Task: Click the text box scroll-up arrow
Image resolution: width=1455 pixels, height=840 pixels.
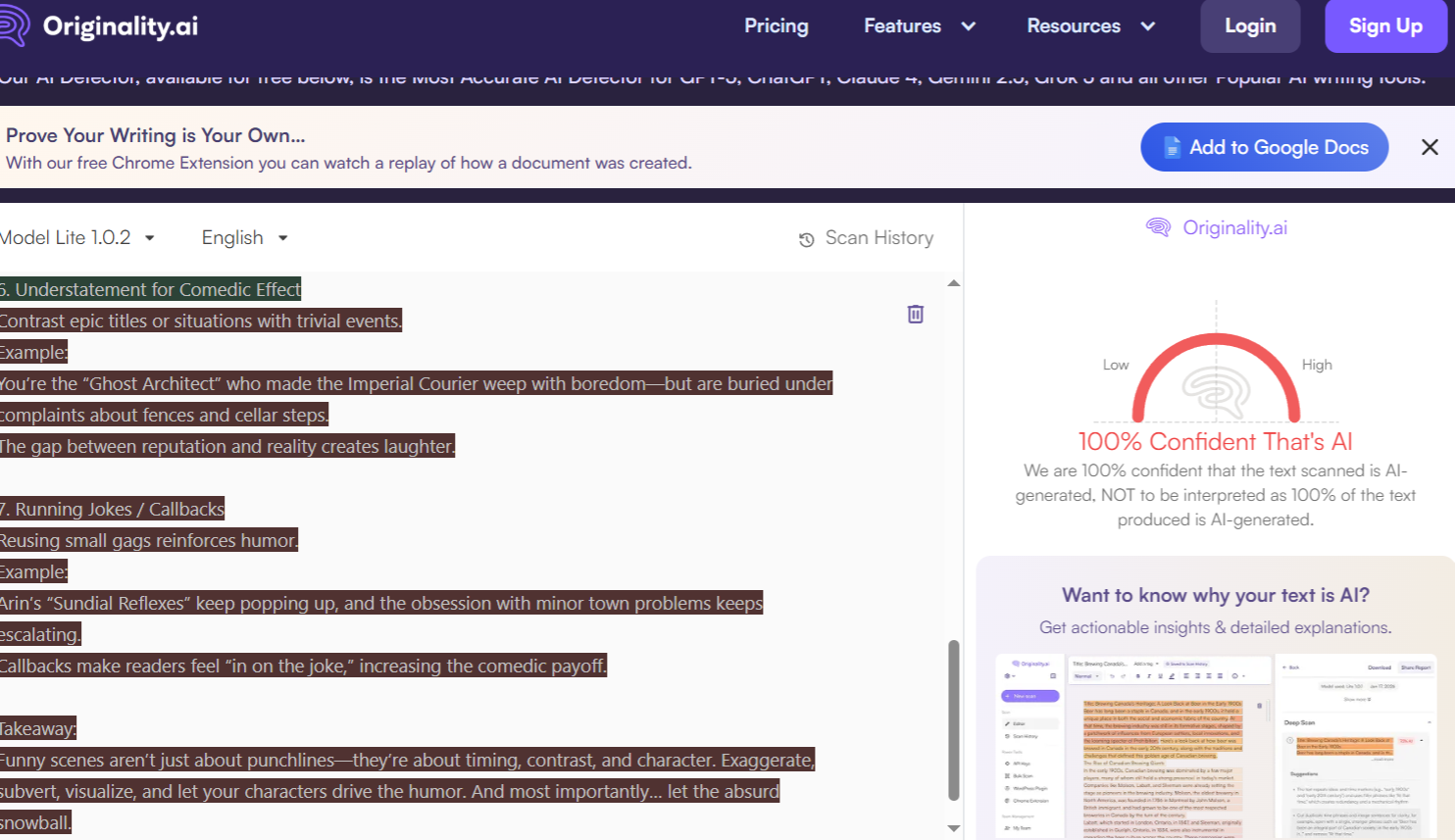Action: (x=953, y=283)
